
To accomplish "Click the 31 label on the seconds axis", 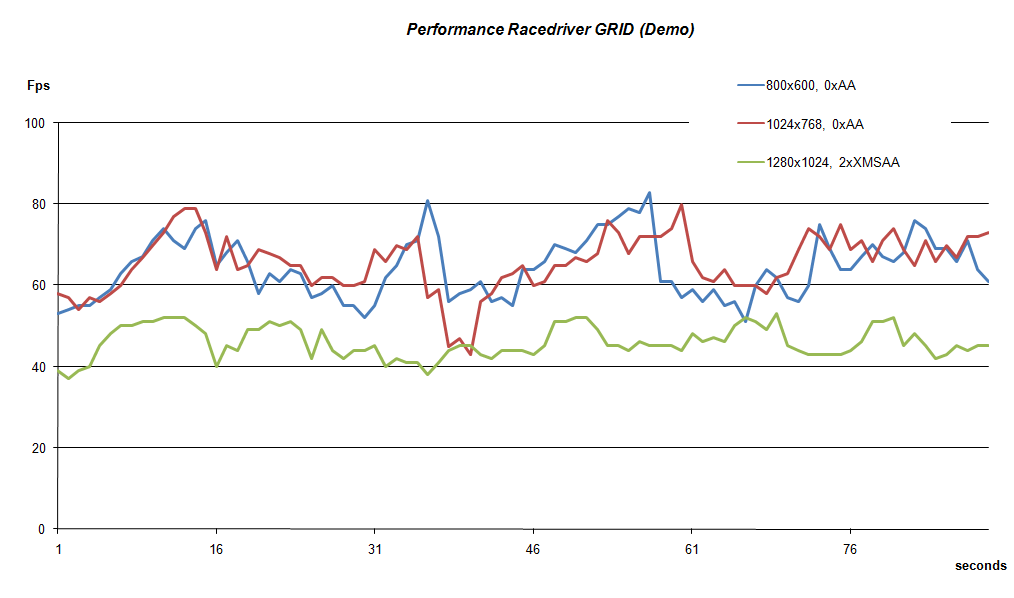I will pos(374,550).
